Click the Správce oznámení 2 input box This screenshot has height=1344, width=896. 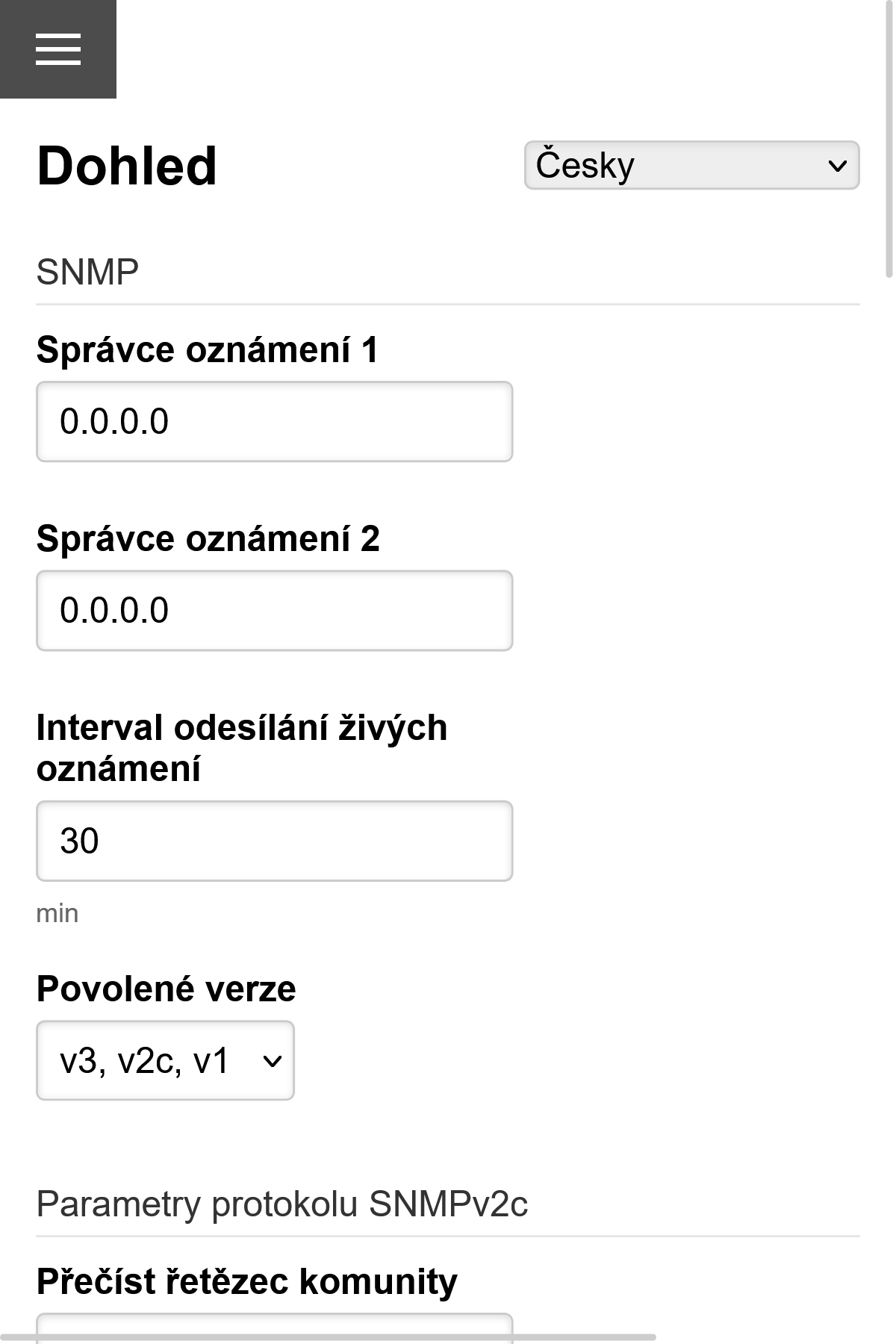pyautogui.click(x=273, y=611)
